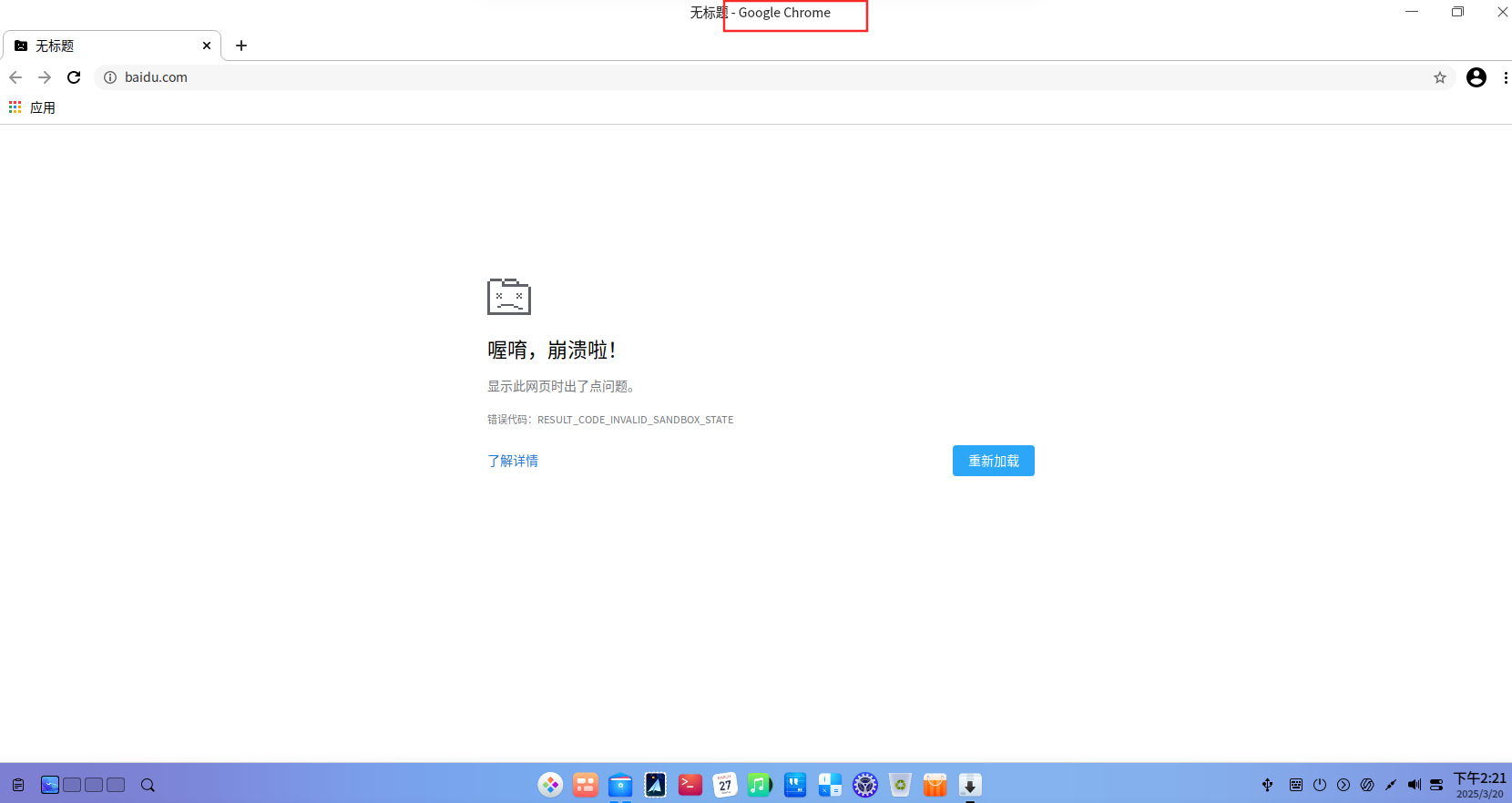1512x803 pixels.
Task: Bookmark this page with the star icon
Action: pyautogui.click(x=1440, y=77)
